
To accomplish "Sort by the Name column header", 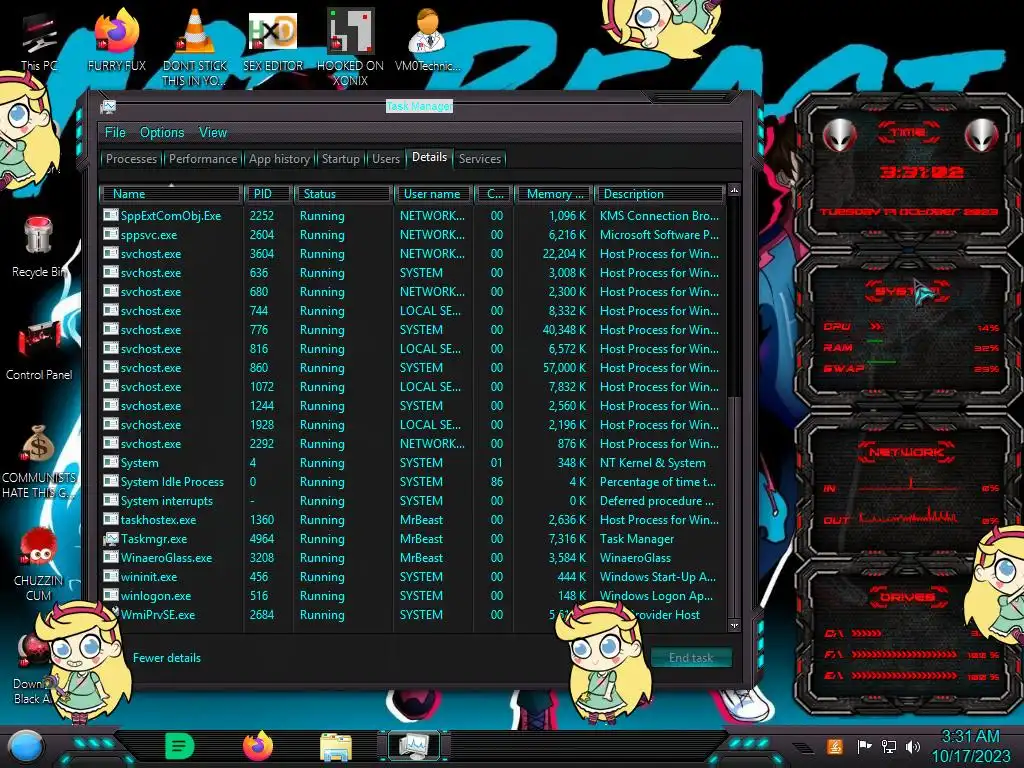I will (170, 194).
